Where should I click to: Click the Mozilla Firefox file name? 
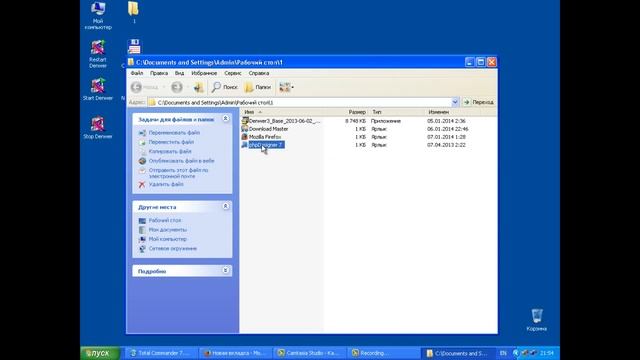point(265,137)
